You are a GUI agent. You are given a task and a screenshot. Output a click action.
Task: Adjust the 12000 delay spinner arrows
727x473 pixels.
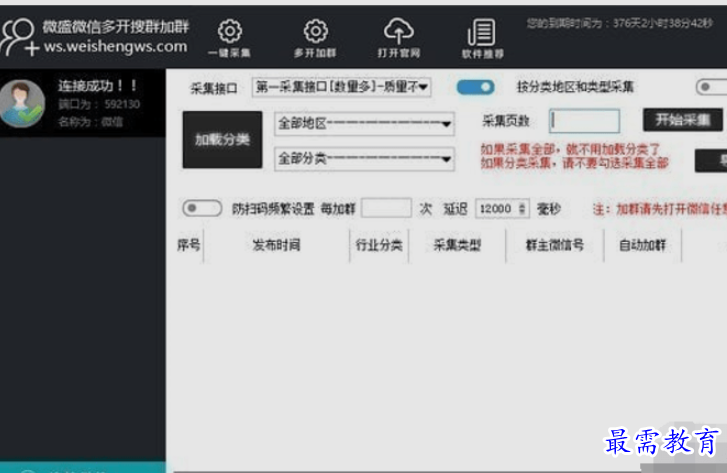pos(522,209)
